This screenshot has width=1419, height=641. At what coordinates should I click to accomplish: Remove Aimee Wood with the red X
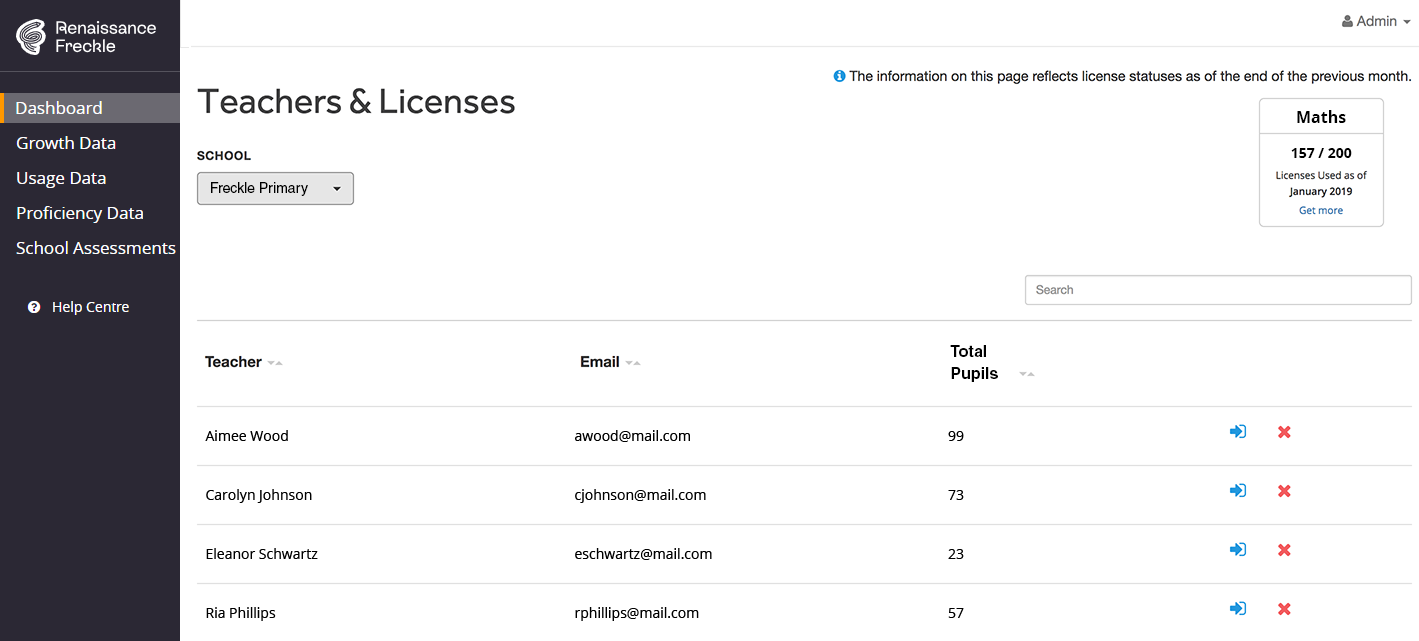click(1285, 432)
